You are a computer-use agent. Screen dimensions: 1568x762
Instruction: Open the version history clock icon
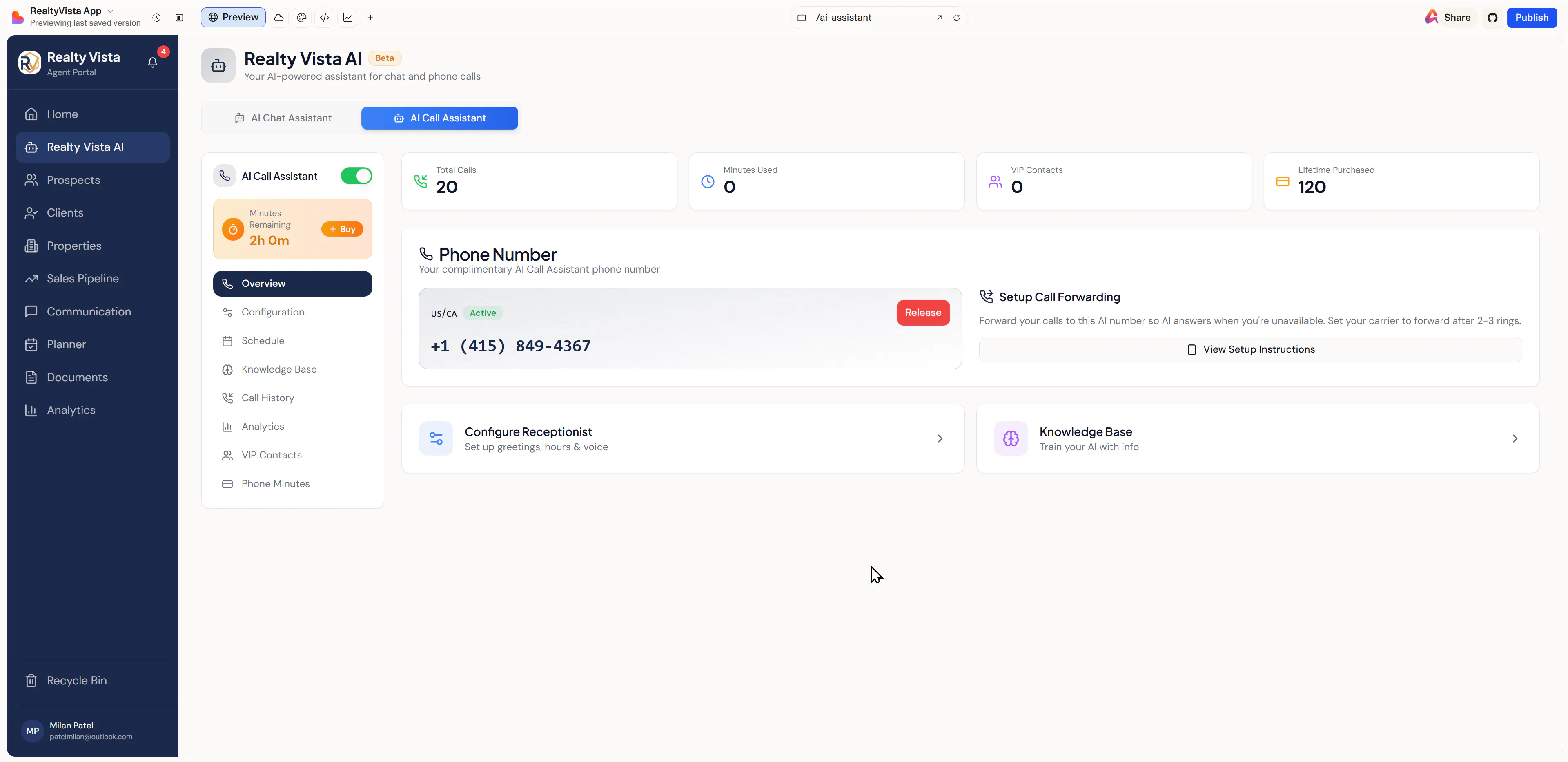156,18
